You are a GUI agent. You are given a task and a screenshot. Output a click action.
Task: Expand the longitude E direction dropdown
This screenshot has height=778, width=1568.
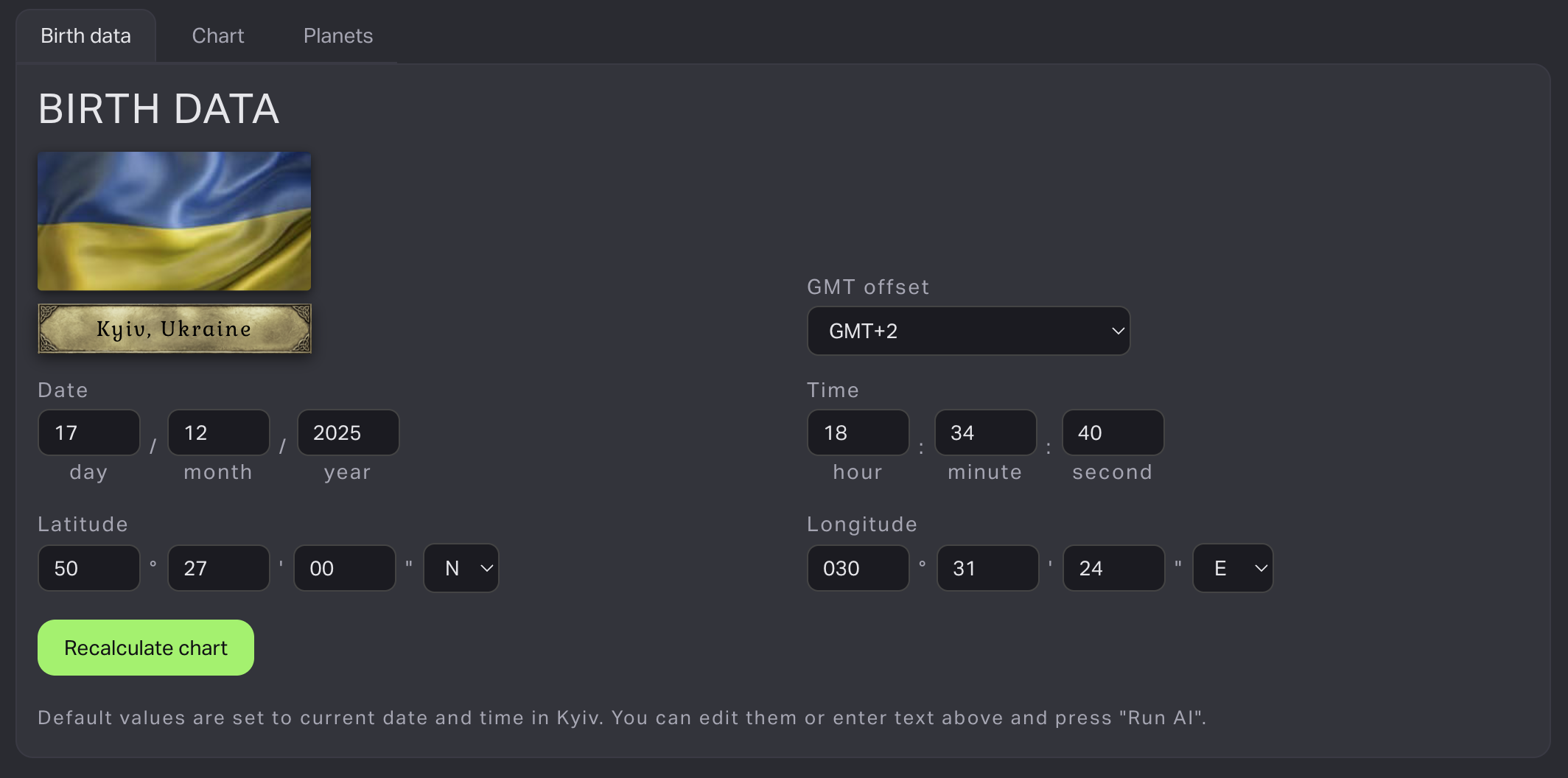[x=1233, y=568]
